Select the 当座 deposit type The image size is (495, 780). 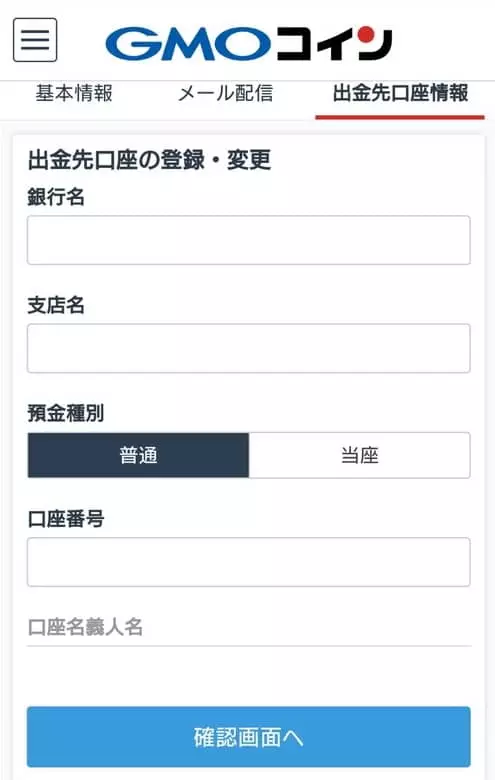pyautogui.click(x=359, y=455)
